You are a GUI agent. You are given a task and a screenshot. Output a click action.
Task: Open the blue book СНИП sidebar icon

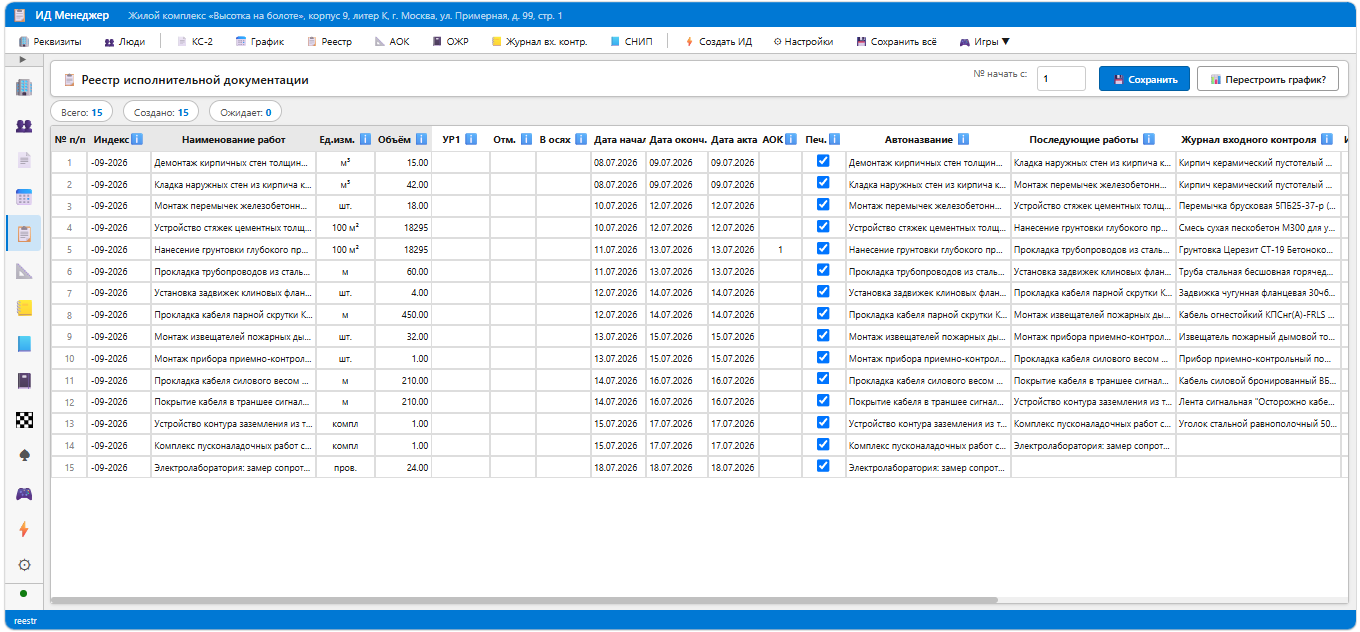(x=24, y=344)
